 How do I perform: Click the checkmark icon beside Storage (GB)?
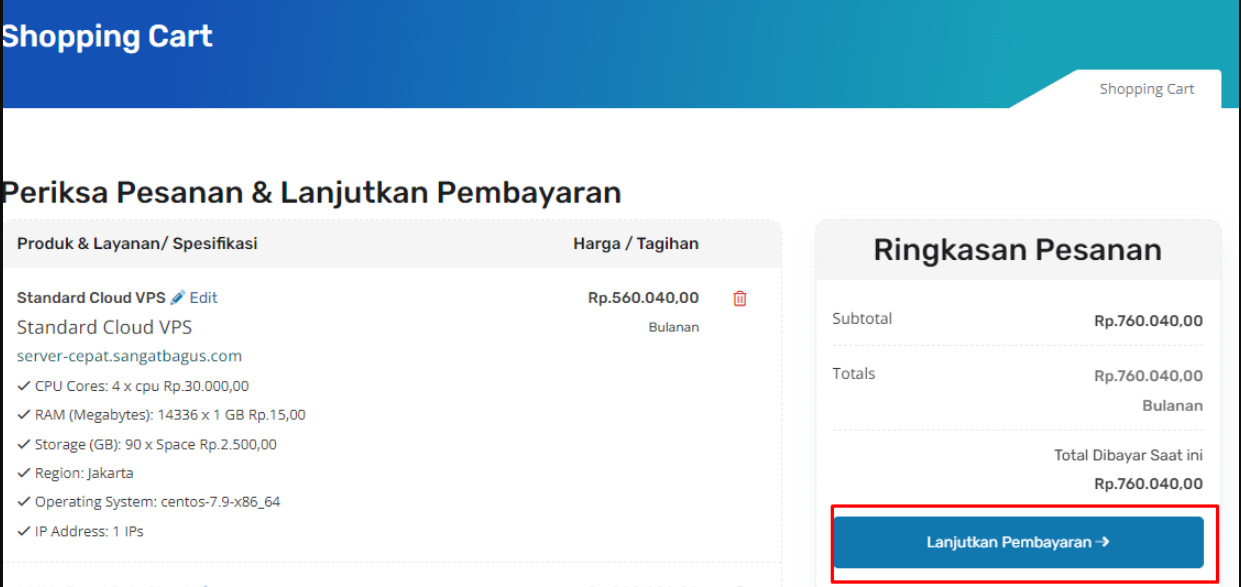tap(24, 444)
